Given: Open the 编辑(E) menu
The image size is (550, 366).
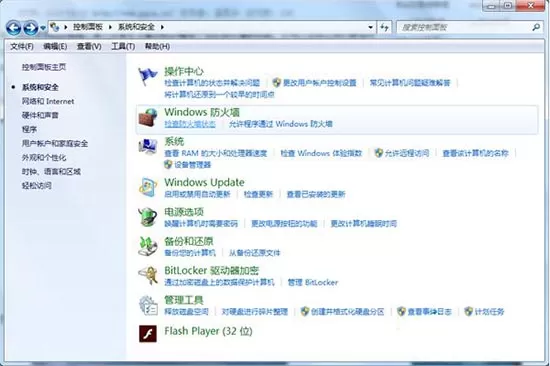Looking at the screenshot, I should pos(55,46).
